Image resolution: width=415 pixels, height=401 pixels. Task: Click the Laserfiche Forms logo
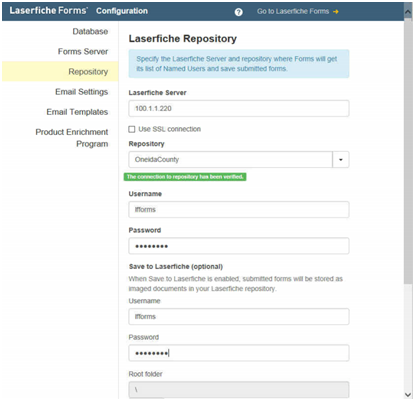tap(48, 11)
